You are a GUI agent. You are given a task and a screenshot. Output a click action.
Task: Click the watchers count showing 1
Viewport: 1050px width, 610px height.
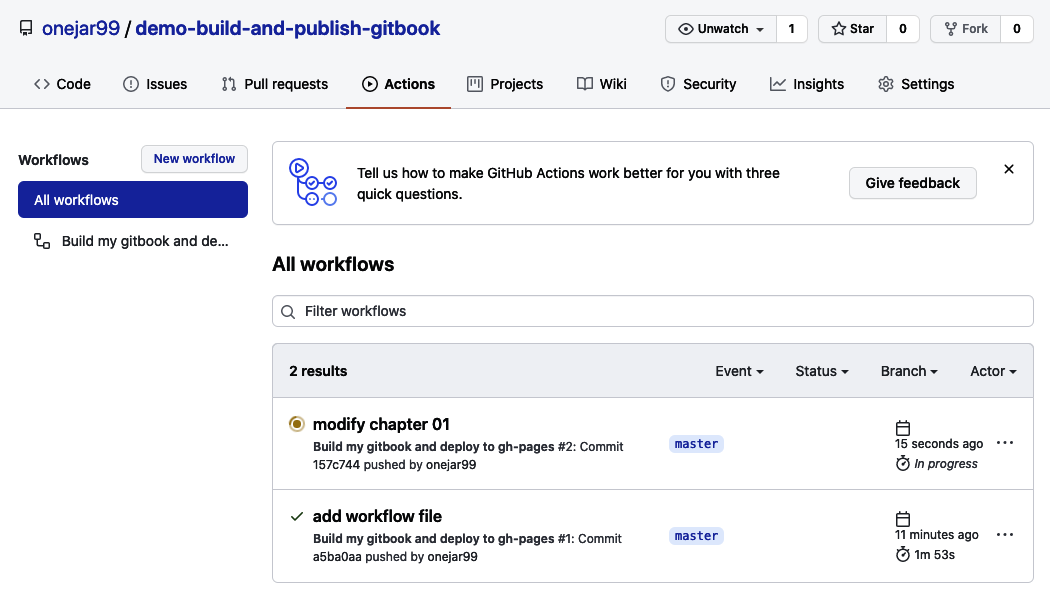point(792,29)
